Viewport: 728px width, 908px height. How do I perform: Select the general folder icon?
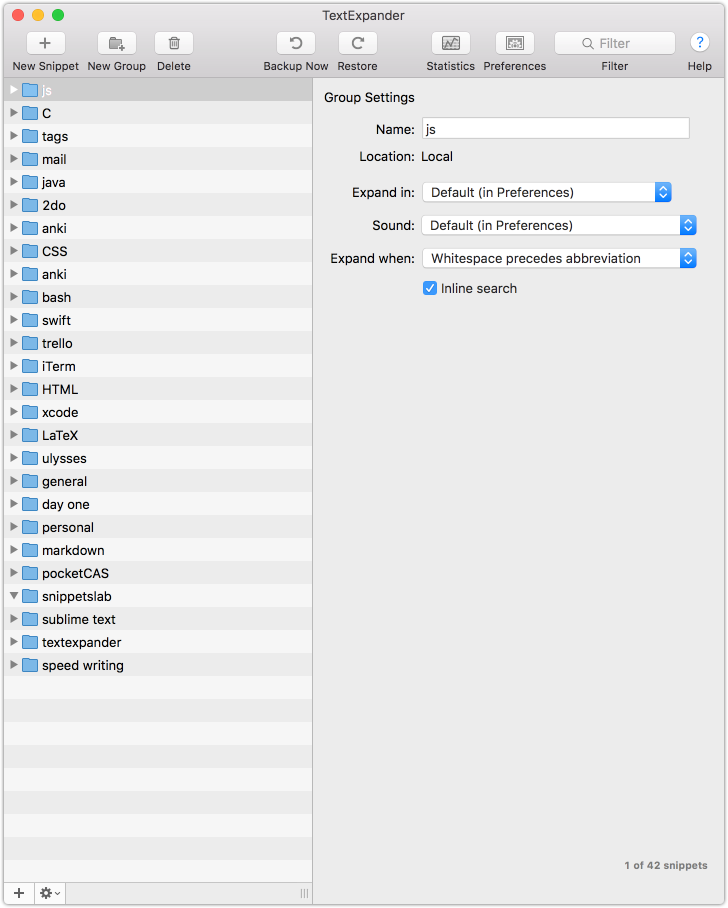coord(30,481)
